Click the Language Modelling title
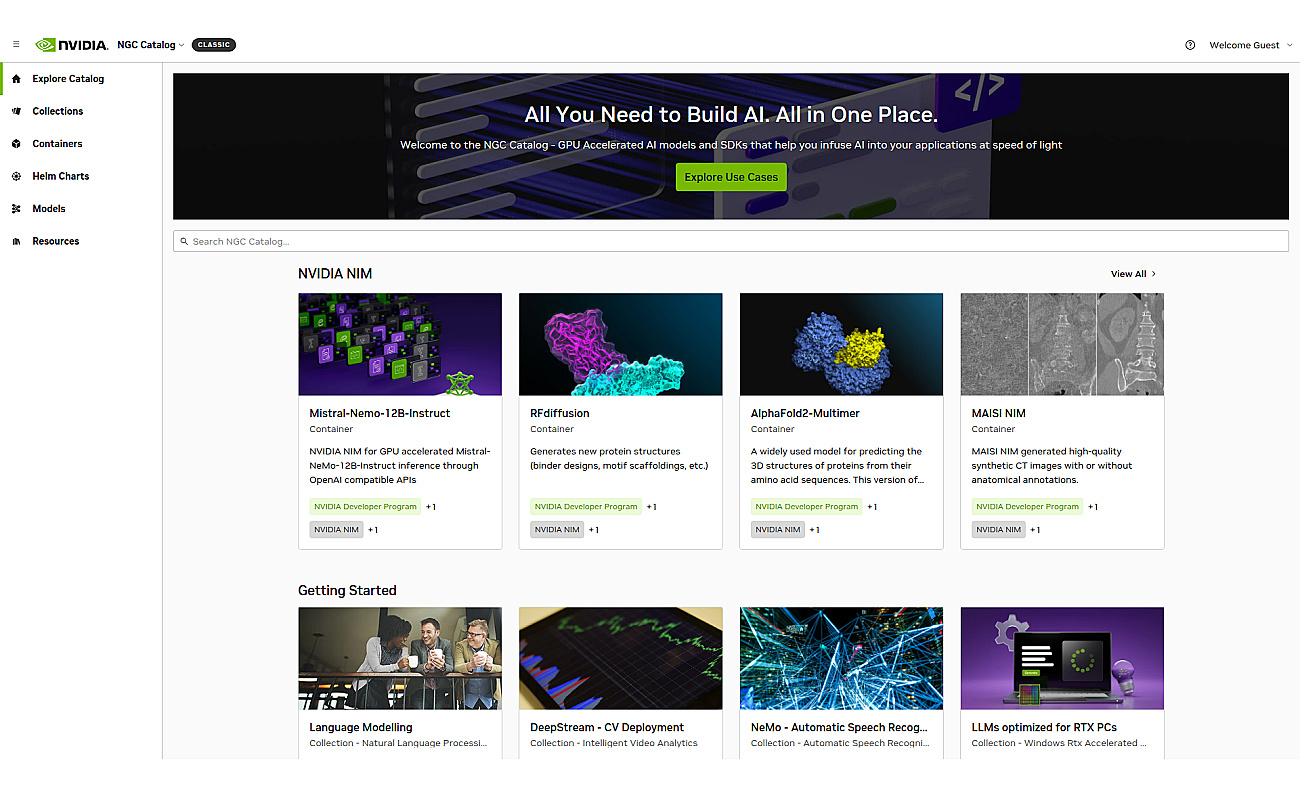This screenshot has width=1300, height=788. (361, 727)
